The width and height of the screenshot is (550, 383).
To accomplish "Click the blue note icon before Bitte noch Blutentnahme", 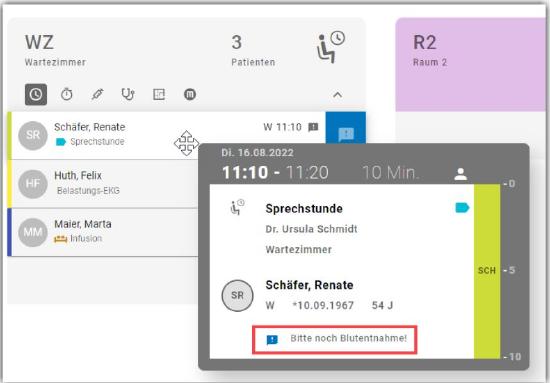I will (272, 340).
